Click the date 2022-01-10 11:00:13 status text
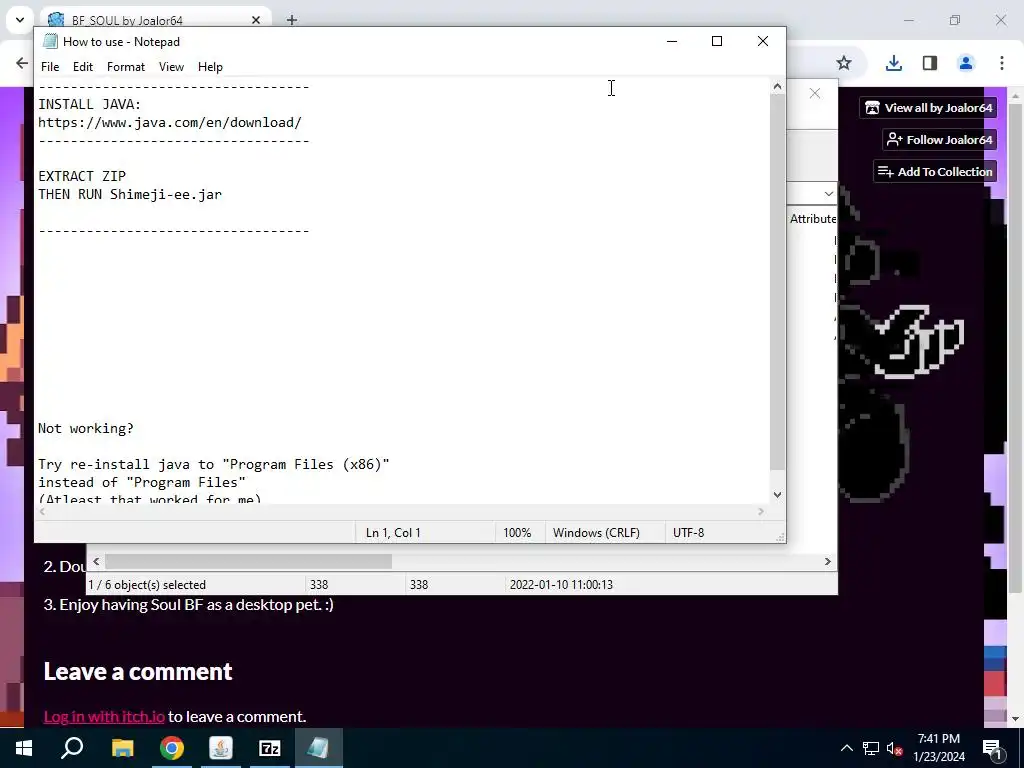Screen dimensions: 1024x768 (x=561, y=585)
